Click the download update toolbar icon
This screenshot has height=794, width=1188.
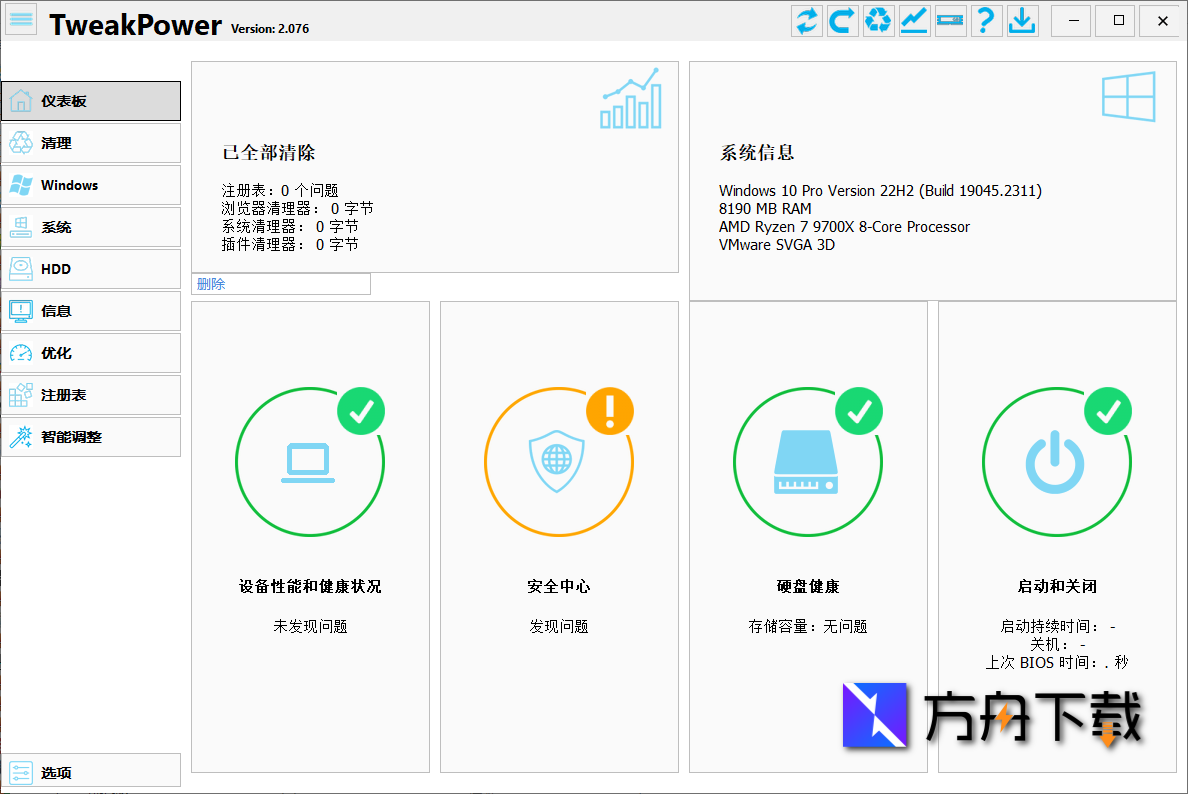tap(1022, 20)
